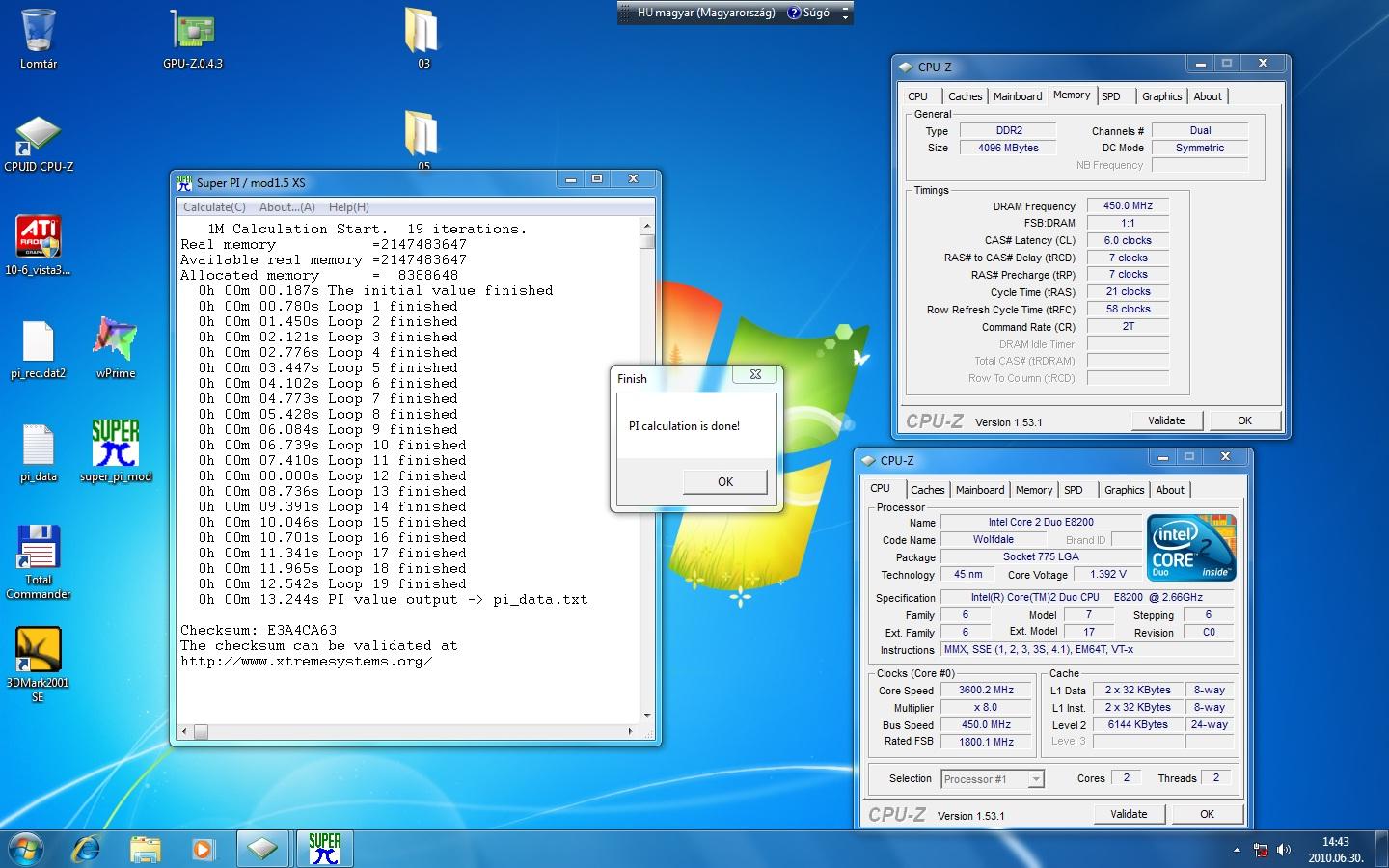The image size is (1389, 868).
Task: Click the Core Voltage 1.392 V value
Action: point(1108,574)
